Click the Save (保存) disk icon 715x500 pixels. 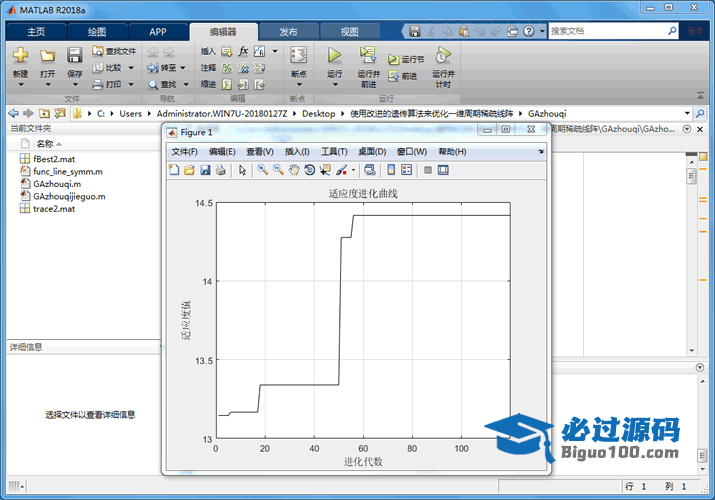coord(74,55)
